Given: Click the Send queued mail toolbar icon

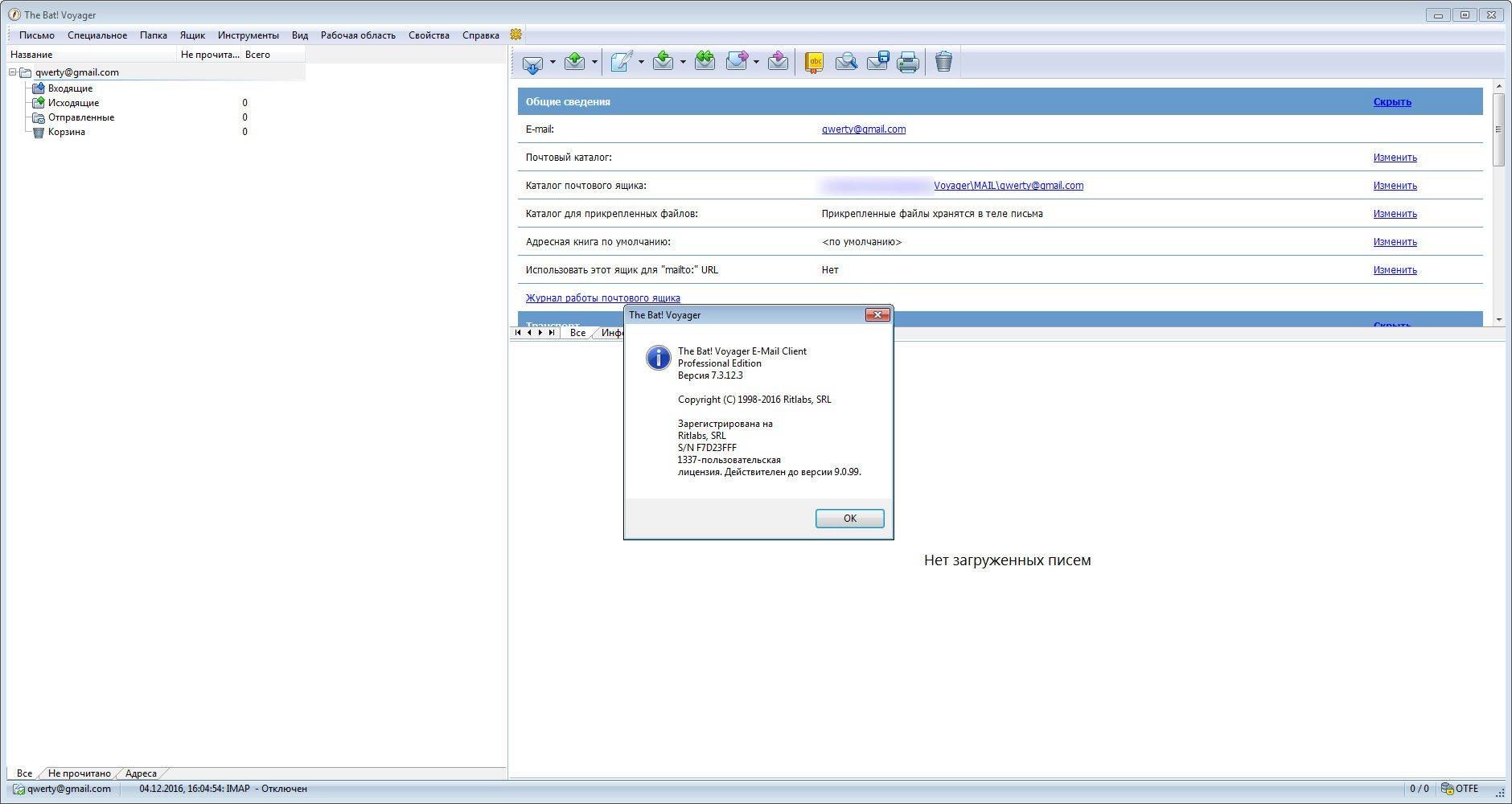Looking at the screenshot, I should click(x=575, y=61).
